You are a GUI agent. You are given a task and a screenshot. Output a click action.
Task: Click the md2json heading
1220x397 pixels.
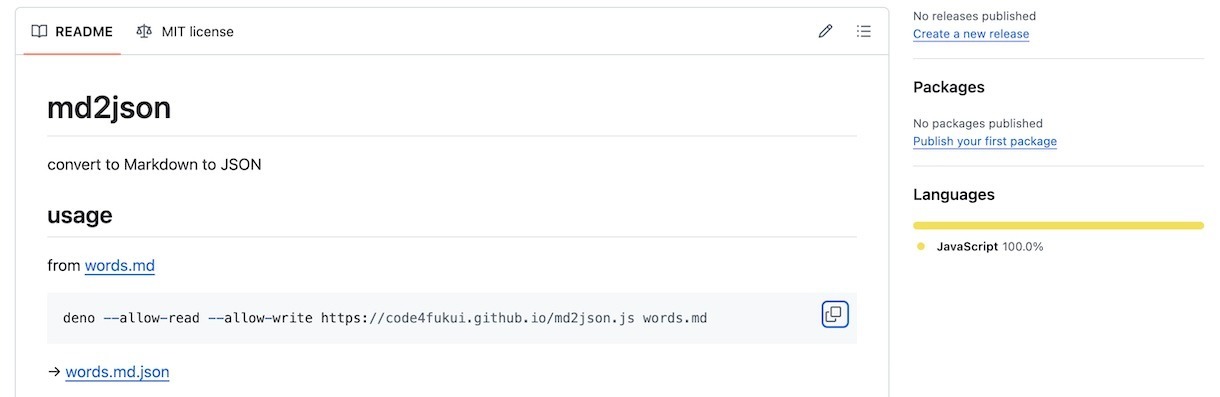click(x=109, y=107)
